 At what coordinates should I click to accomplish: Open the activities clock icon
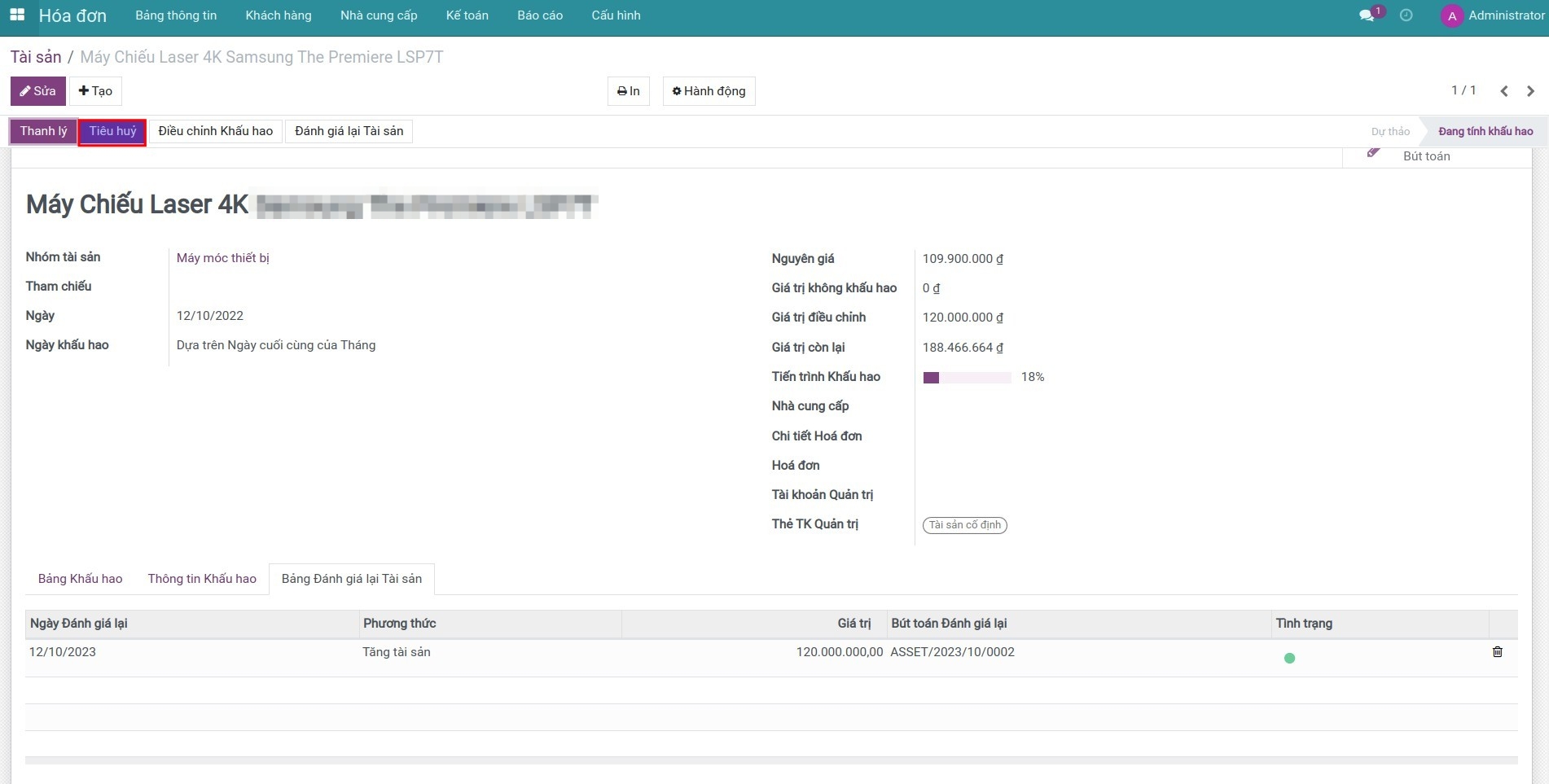[1406, 15]
